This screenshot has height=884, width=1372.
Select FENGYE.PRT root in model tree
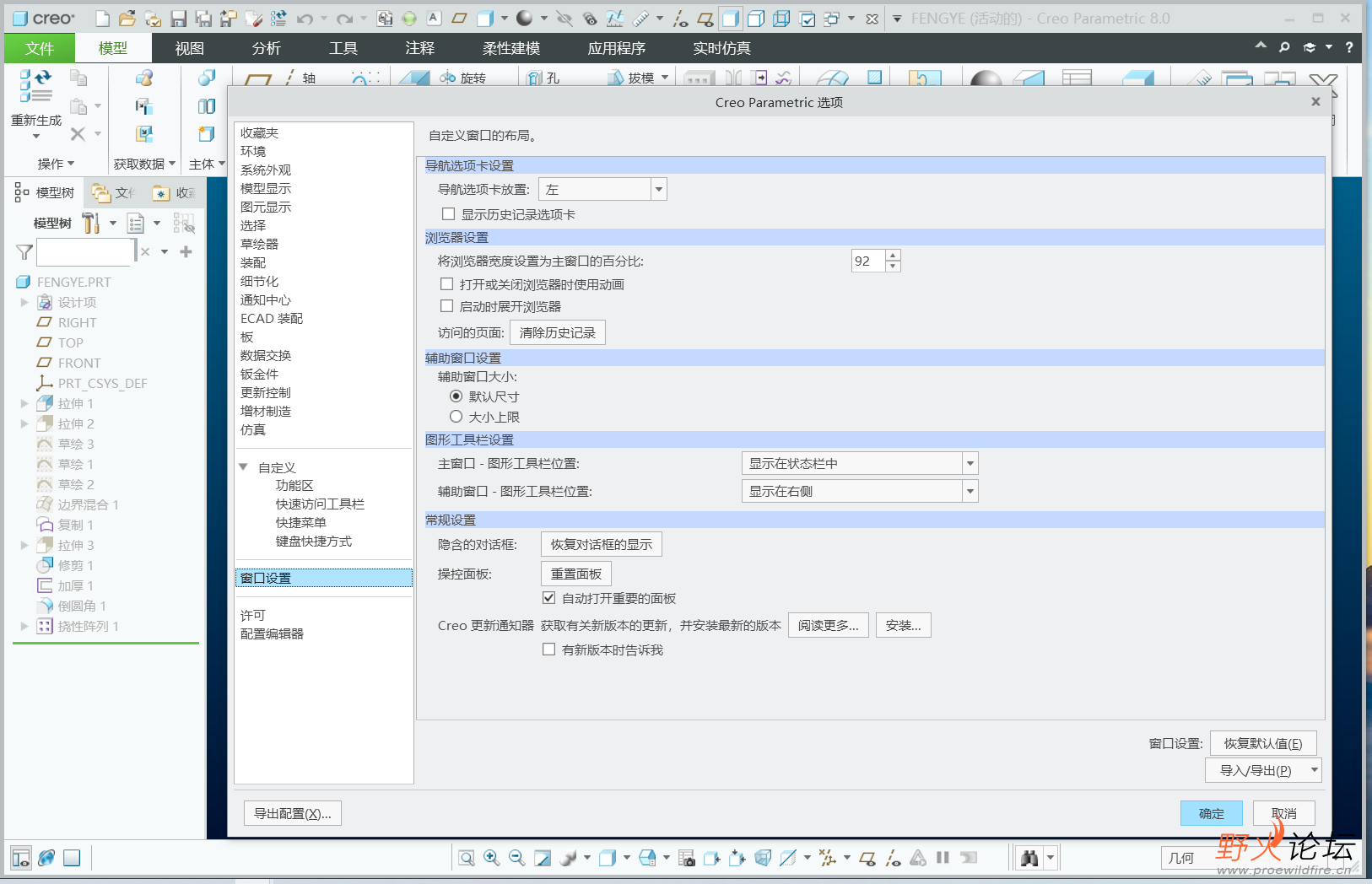pyautogui.click(x=73, y=282)
